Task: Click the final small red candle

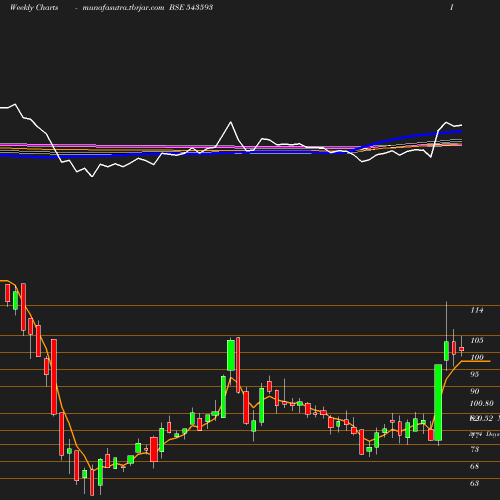Action: pyautogui.click(x=462, y=349)
